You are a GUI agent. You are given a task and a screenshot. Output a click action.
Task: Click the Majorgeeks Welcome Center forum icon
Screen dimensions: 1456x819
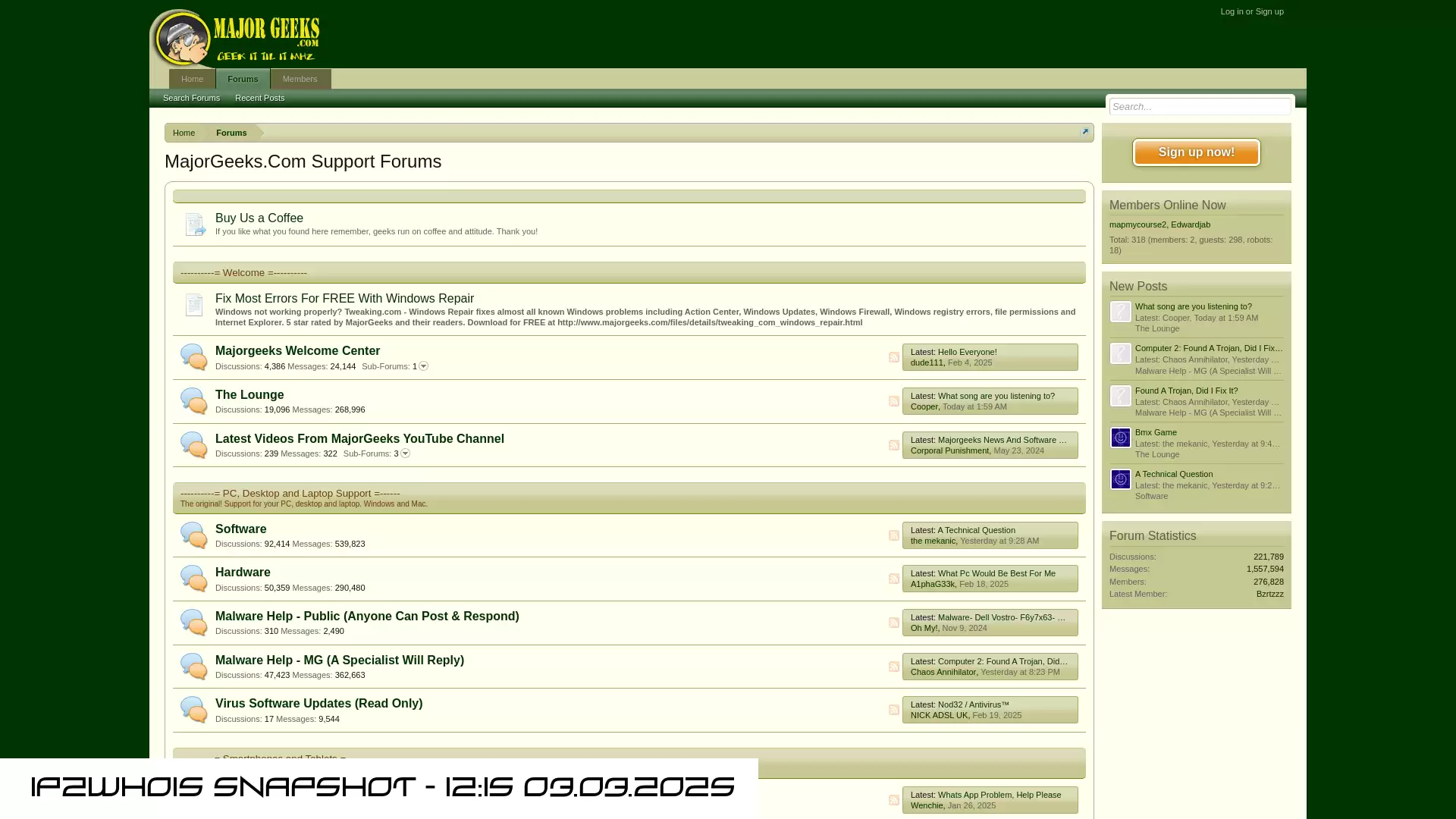point(192,357)
